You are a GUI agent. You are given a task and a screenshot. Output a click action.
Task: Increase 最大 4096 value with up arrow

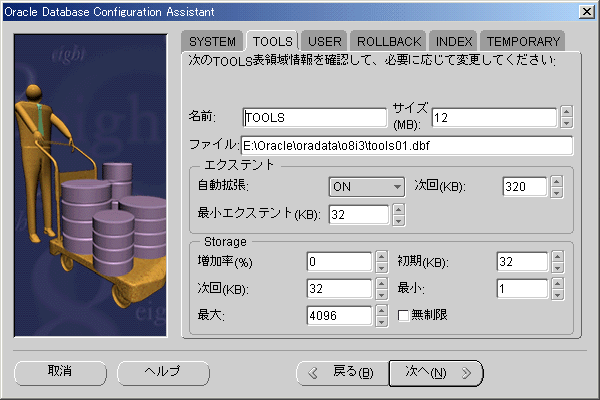(380, 311)
